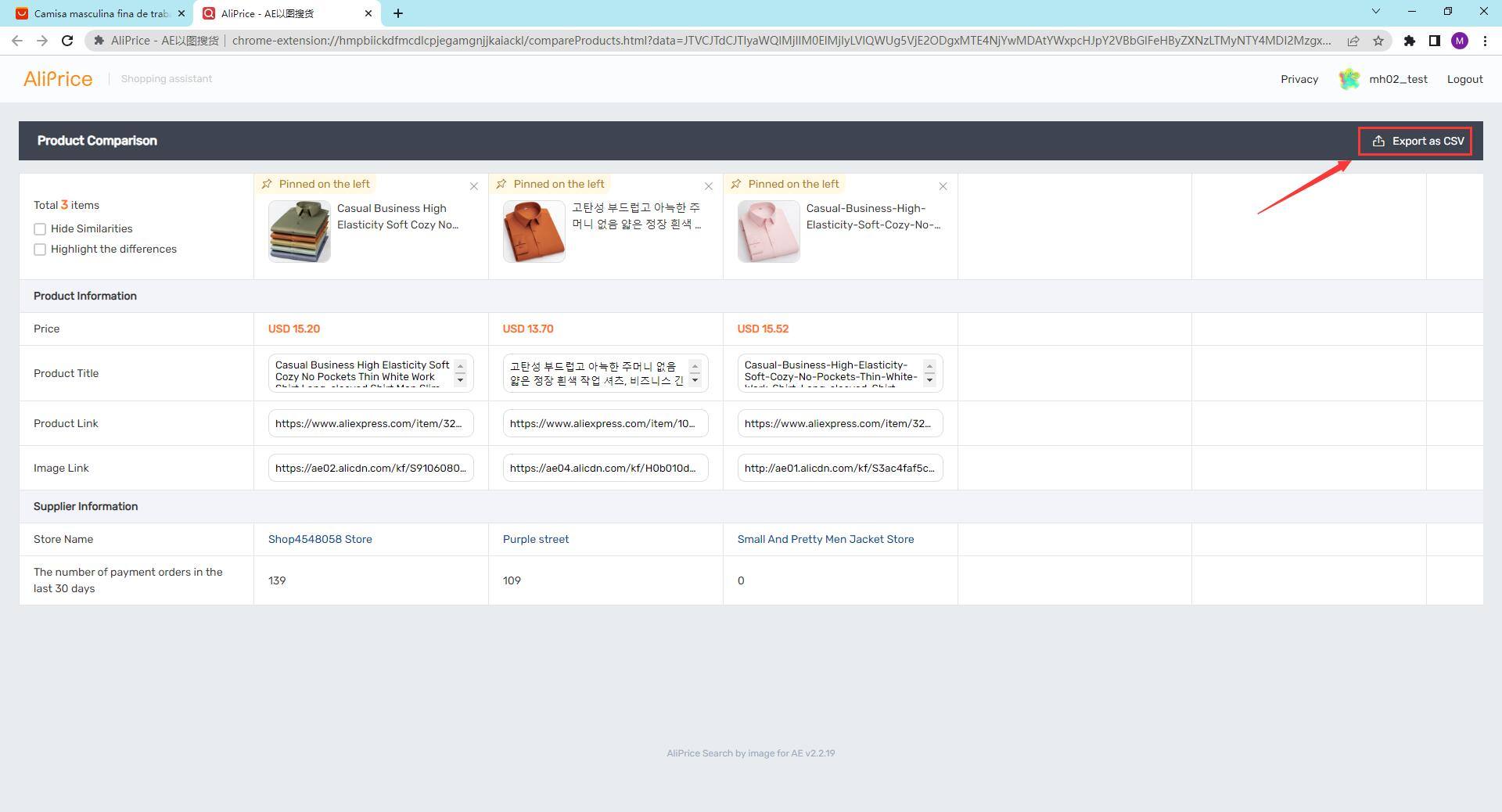Remove the orange shirt product column
The height and width of the screenshot is (812, 1502).
(x=709, y=186)
